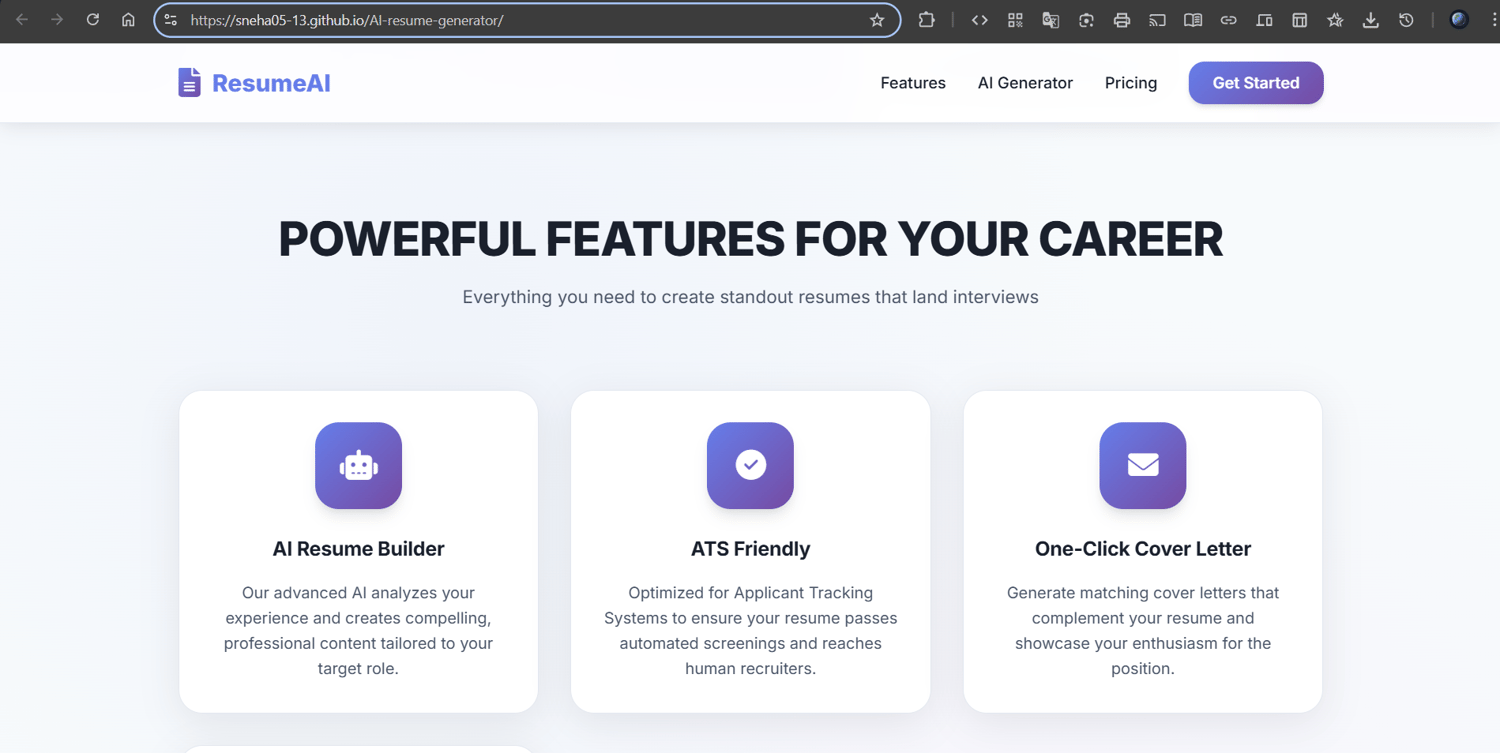
Task: Go to the AI Generator section
Action: 1025,83
